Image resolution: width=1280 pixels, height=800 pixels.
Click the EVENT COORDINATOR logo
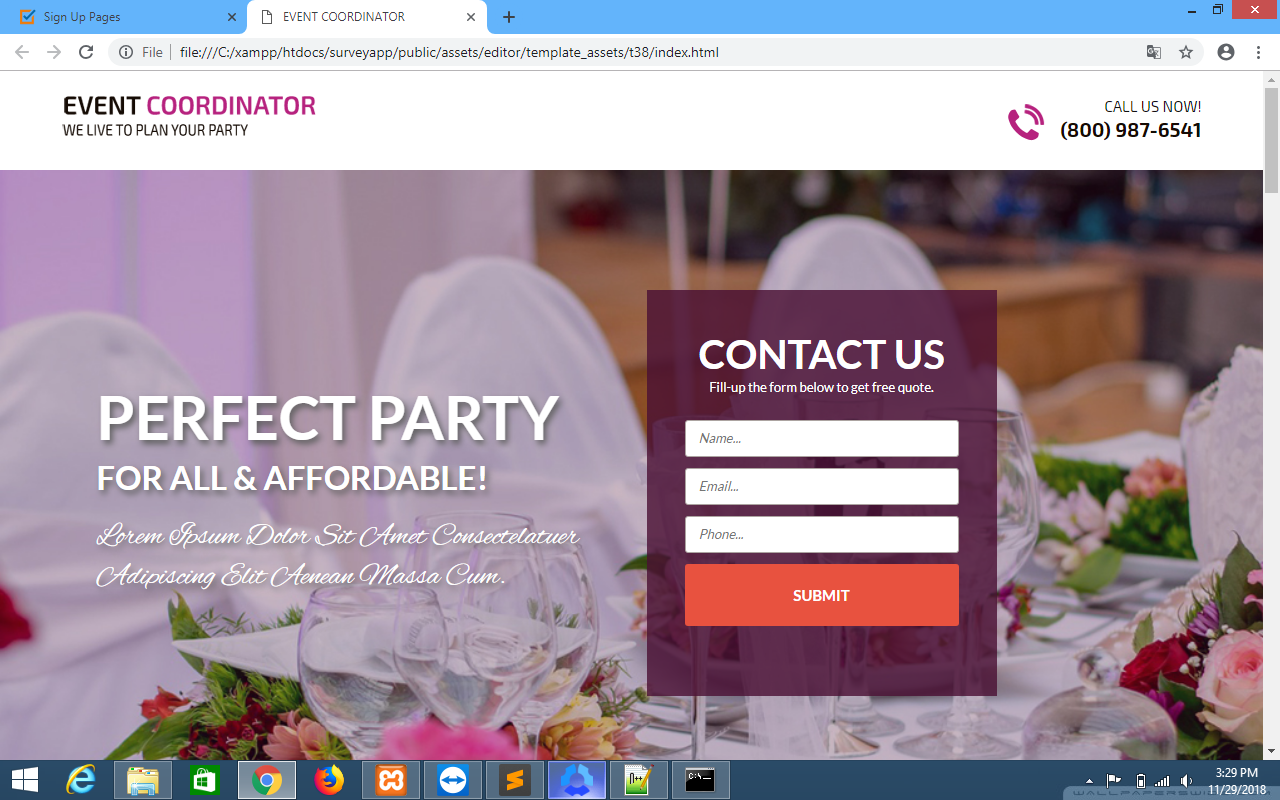pos(189,116)
